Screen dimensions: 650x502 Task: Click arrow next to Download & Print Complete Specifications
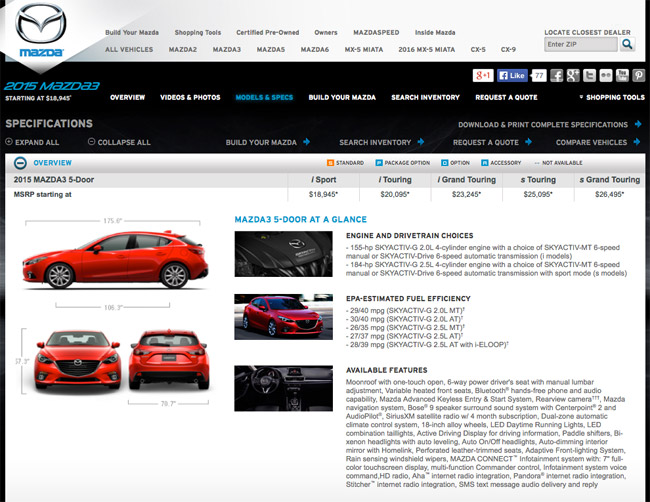[x=638, y=124]
